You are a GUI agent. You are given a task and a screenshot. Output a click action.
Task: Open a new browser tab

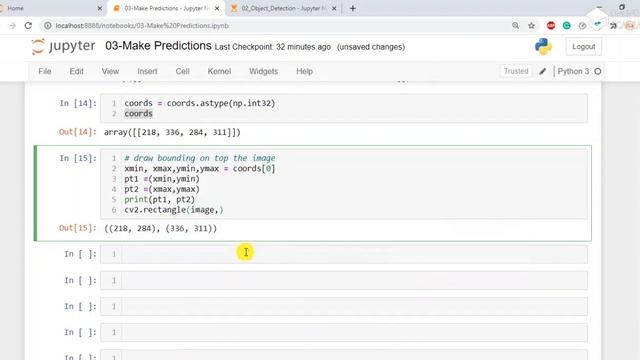click(353, 8)
